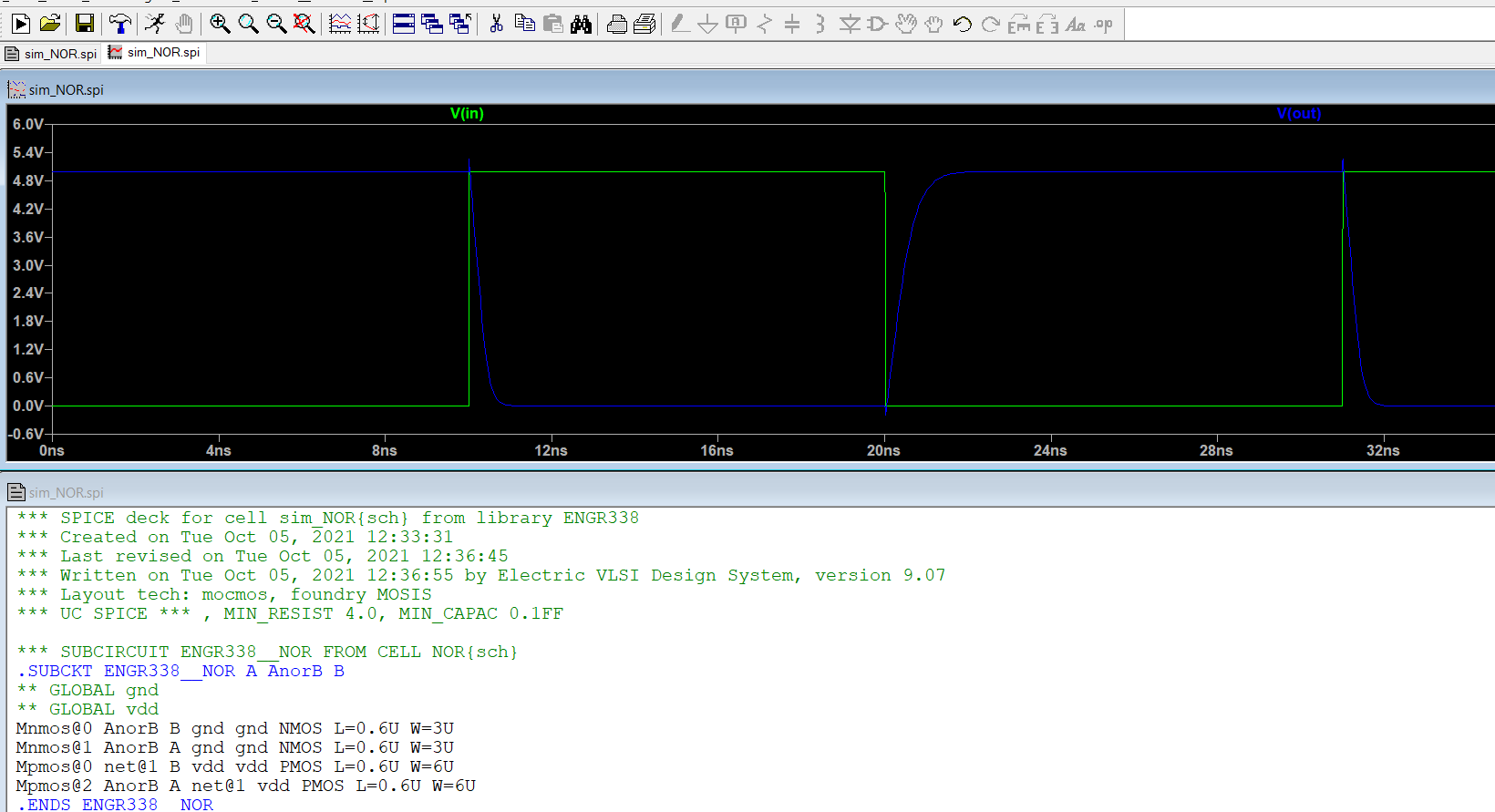The image size is (1495, 812).
Task: Click the Zoom In magnifier icon
Action: [220, 25]
